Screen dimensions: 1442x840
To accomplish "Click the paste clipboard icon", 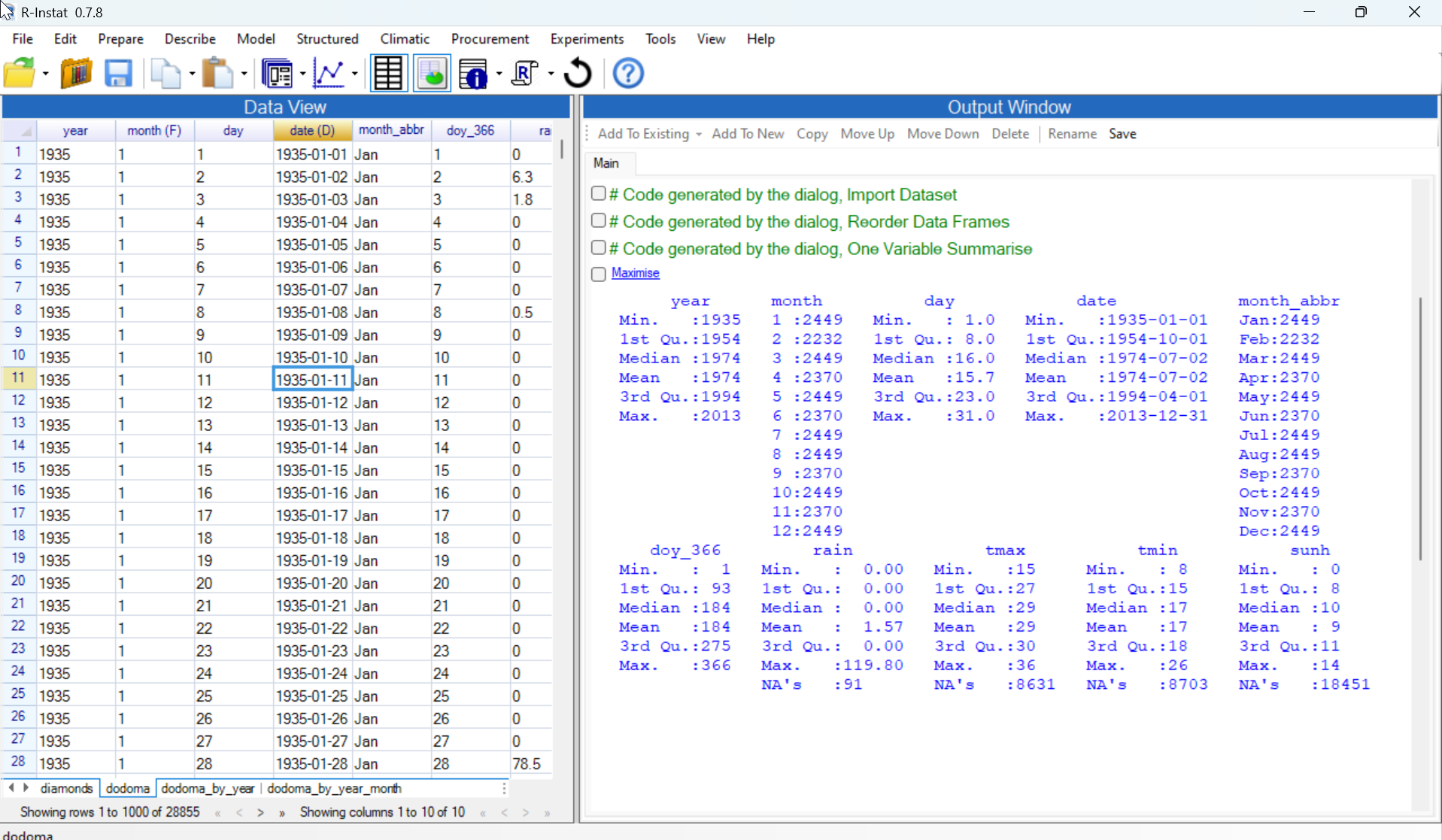I will click(218, 74).
